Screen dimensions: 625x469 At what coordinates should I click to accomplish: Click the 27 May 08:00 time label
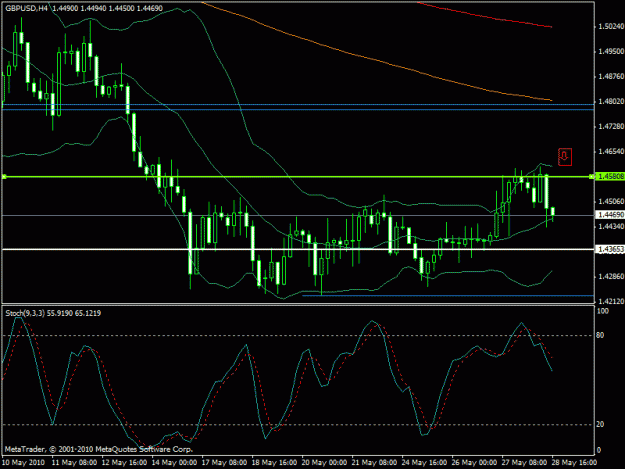pos(525,463)
